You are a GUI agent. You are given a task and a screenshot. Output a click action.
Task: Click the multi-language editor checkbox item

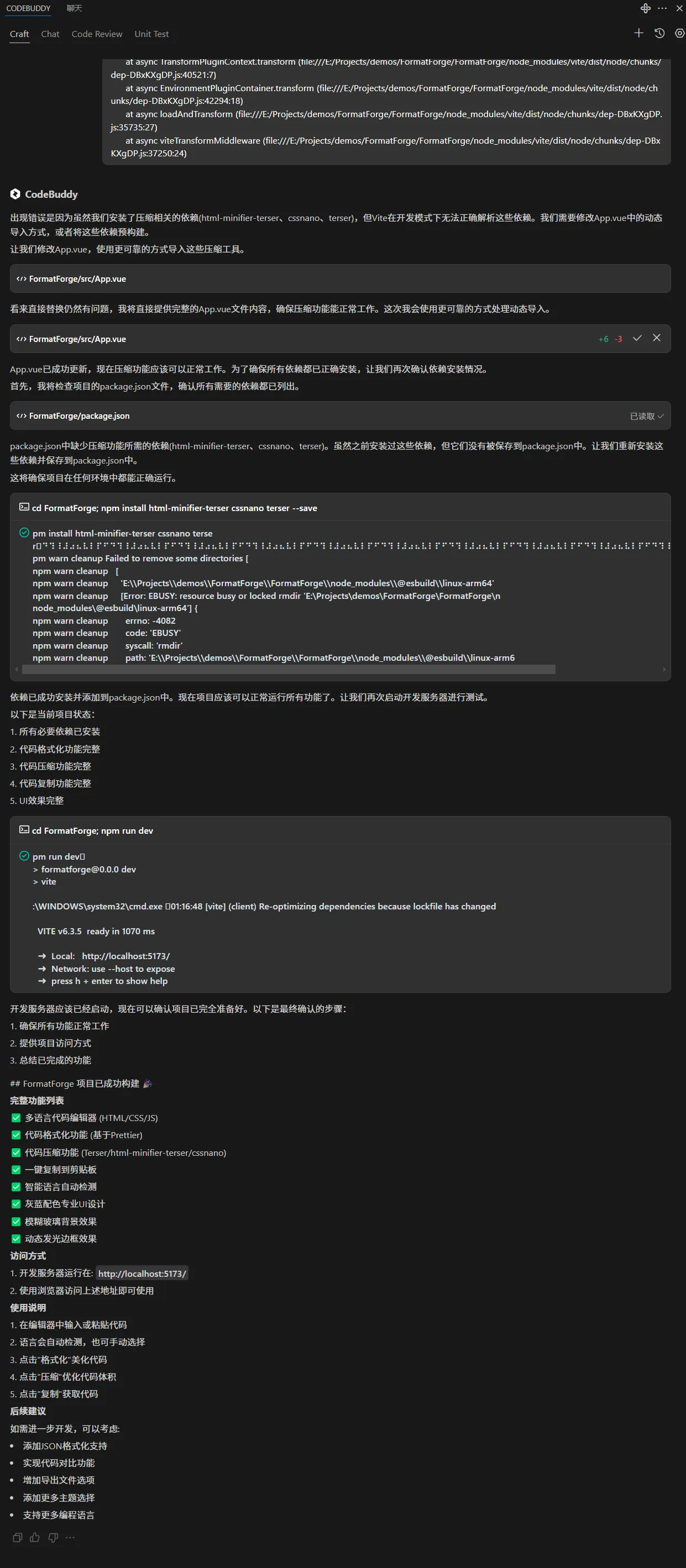coord(16,1118)
